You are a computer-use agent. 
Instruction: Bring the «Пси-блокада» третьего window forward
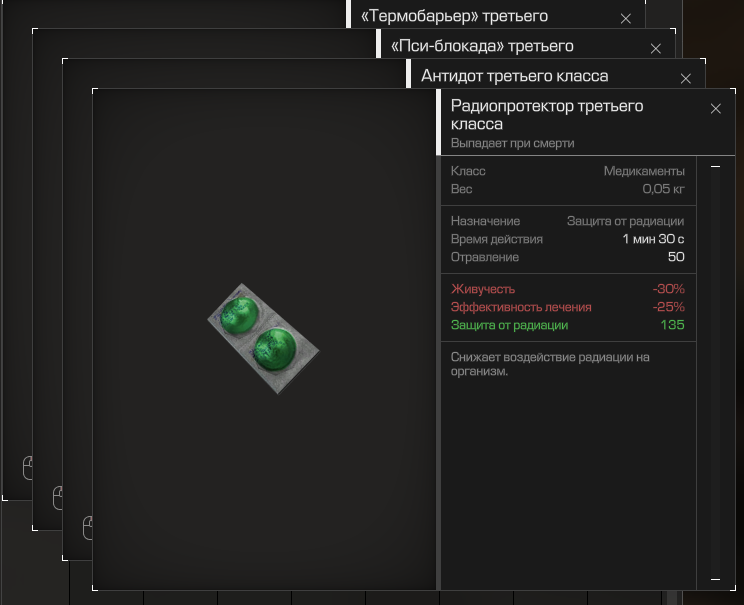point(482,46)
